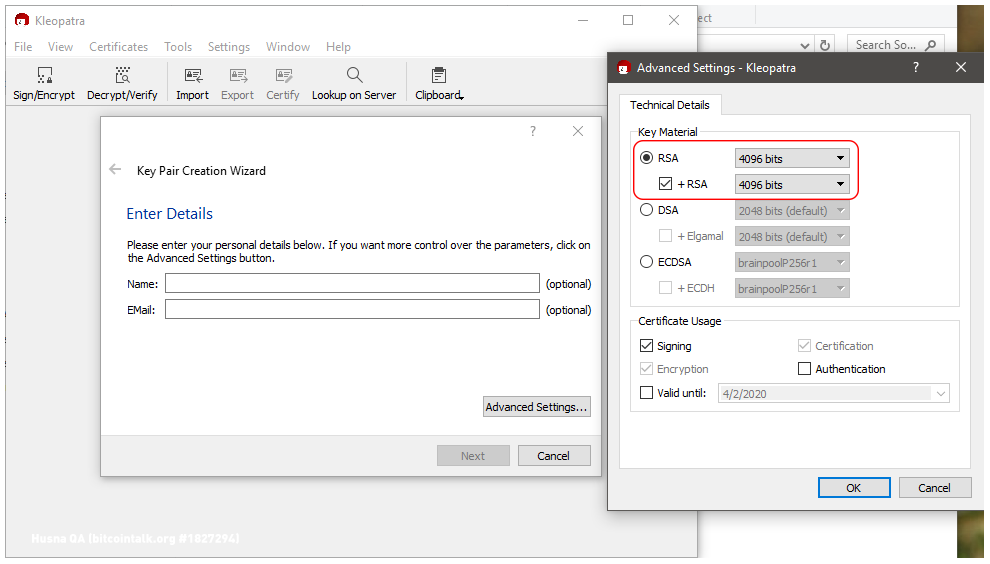Screen dimensions: 990x564
Task: Toggle the Encryption usage checkbox
Action: (647, 368)
